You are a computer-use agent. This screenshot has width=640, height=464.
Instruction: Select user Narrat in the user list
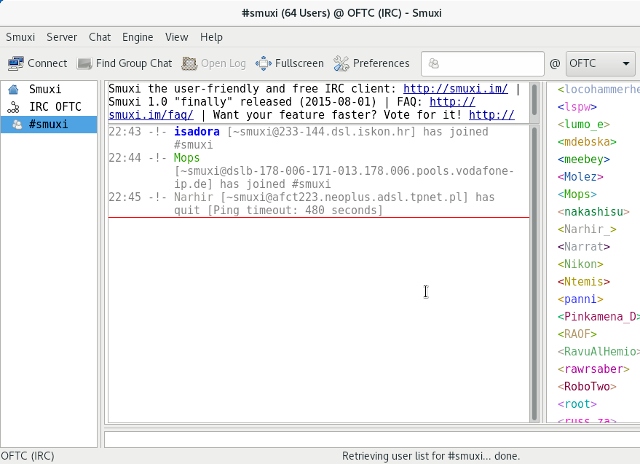click(x=584, y=247)
